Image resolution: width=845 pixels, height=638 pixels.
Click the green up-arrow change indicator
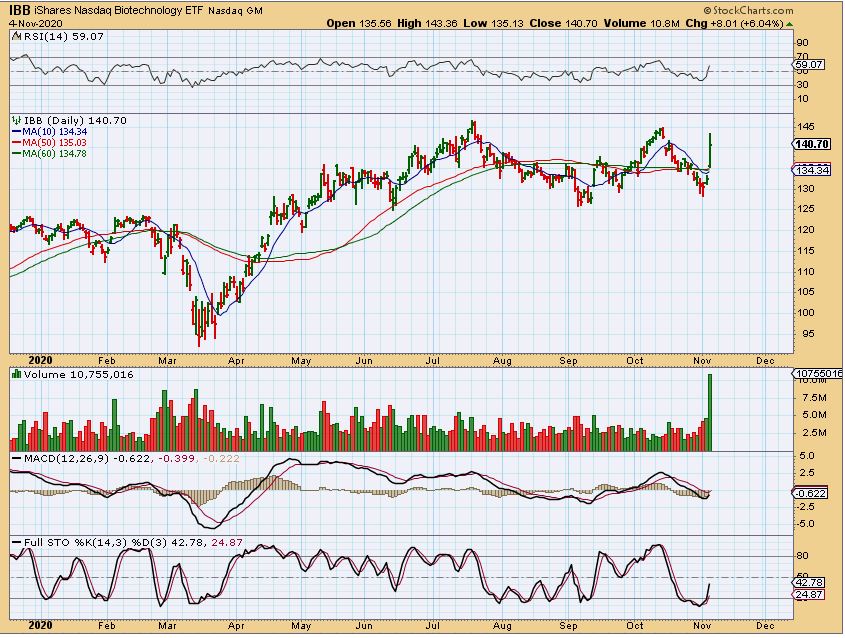click(789, 24)
